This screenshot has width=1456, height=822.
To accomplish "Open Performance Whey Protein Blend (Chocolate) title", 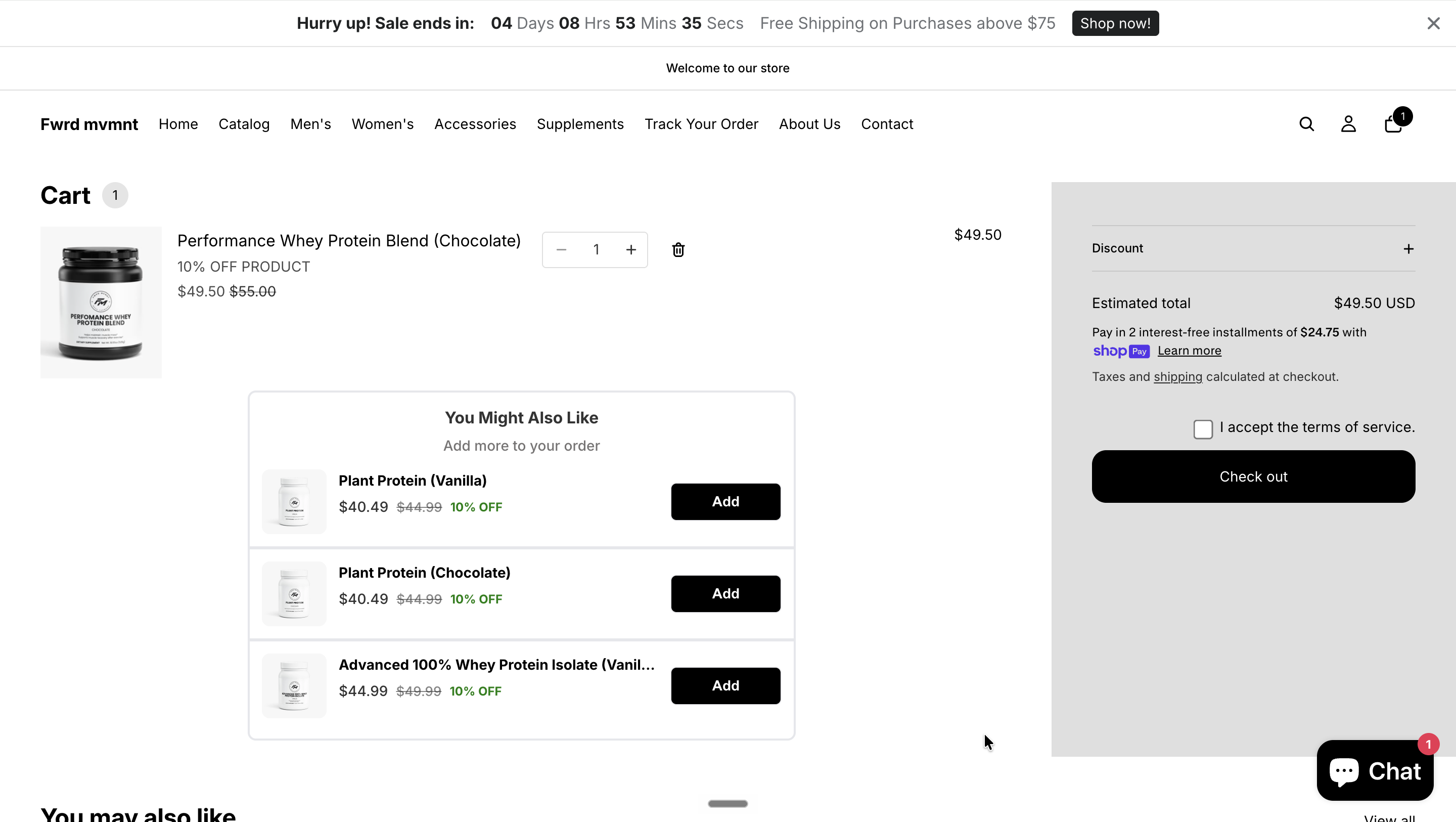I will click(x=349, y=240).
